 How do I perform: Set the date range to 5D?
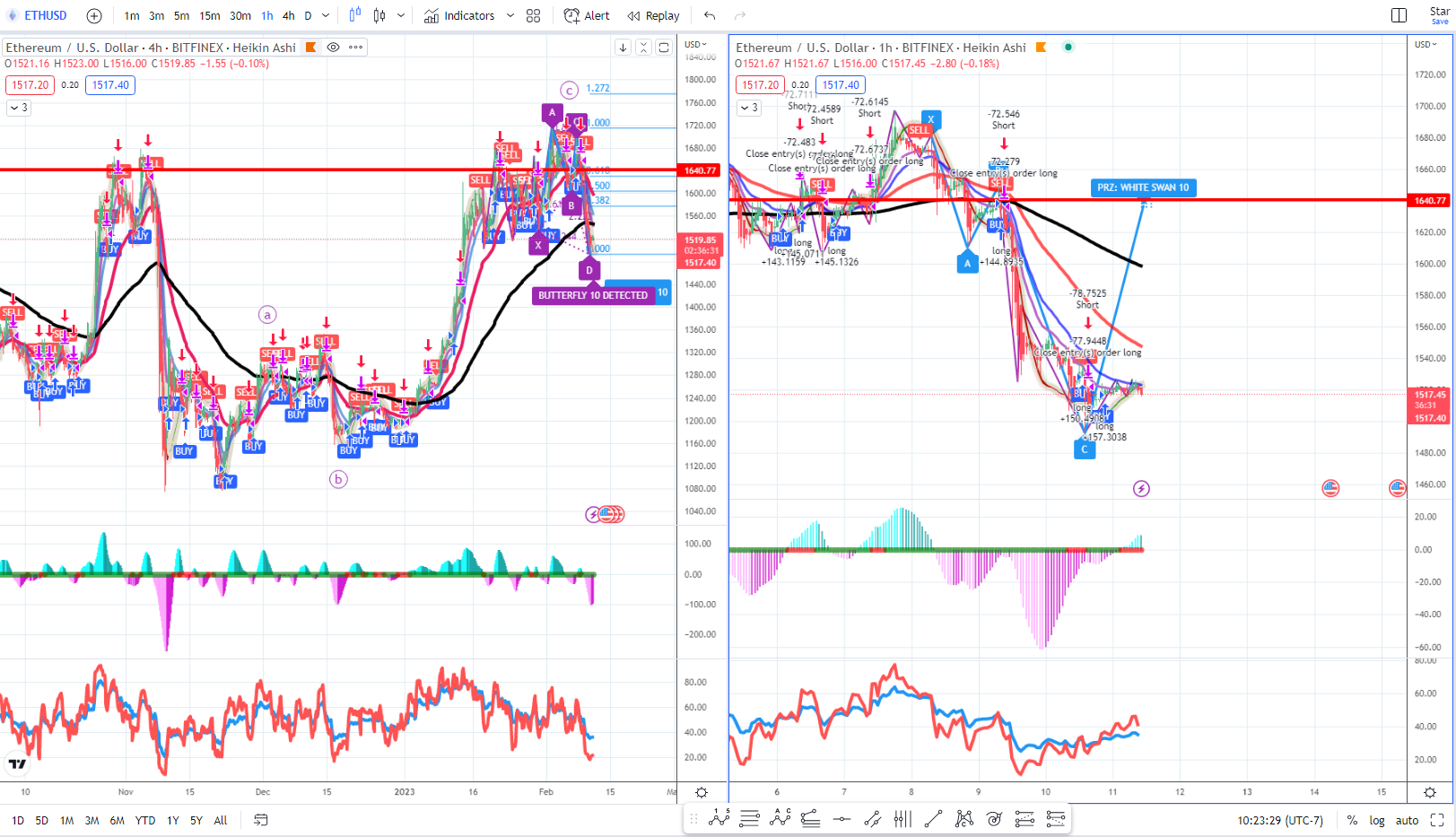(42, 820)
